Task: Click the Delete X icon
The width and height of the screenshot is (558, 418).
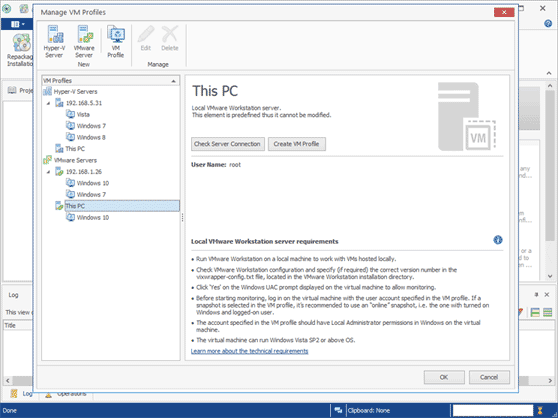Action: (x=170, y=38)
